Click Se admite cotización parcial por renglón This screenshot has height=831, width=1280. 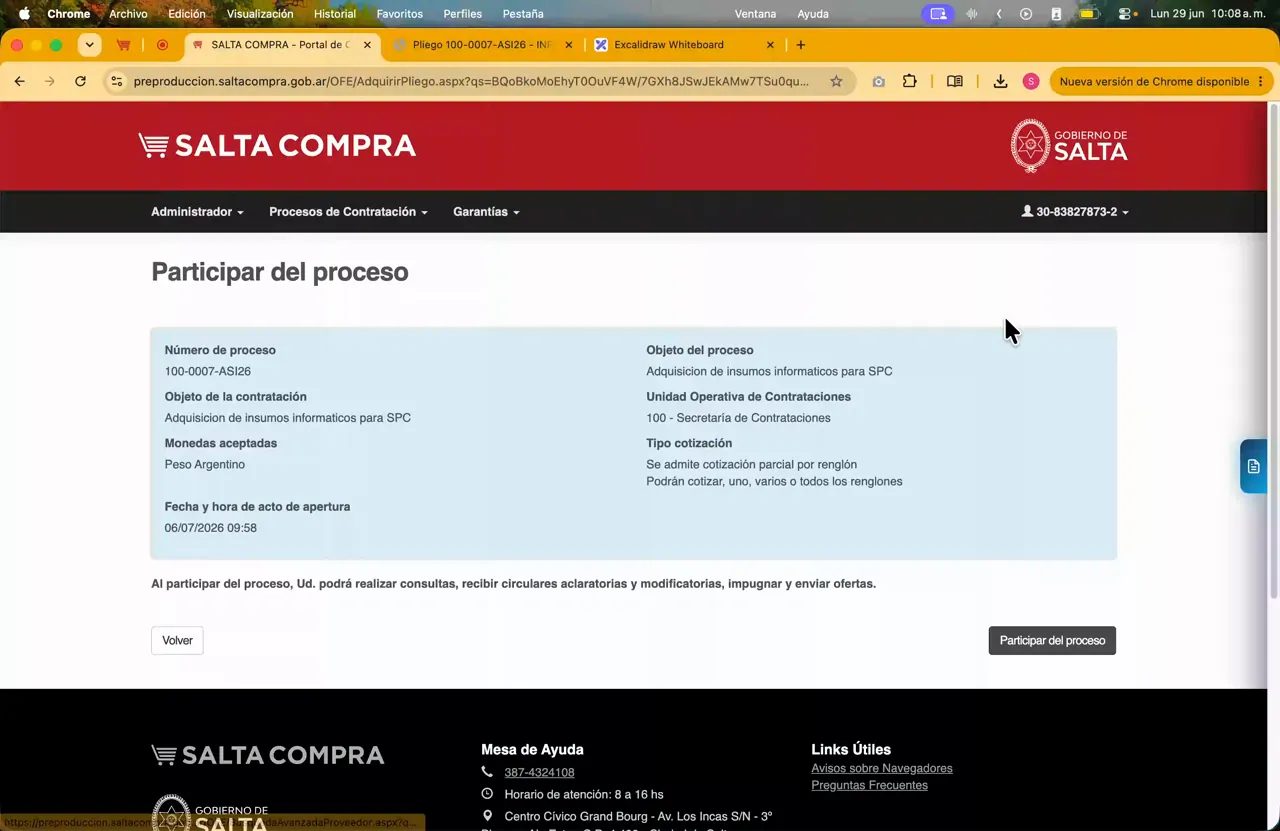pyautogui.click(x=751, y=464)
